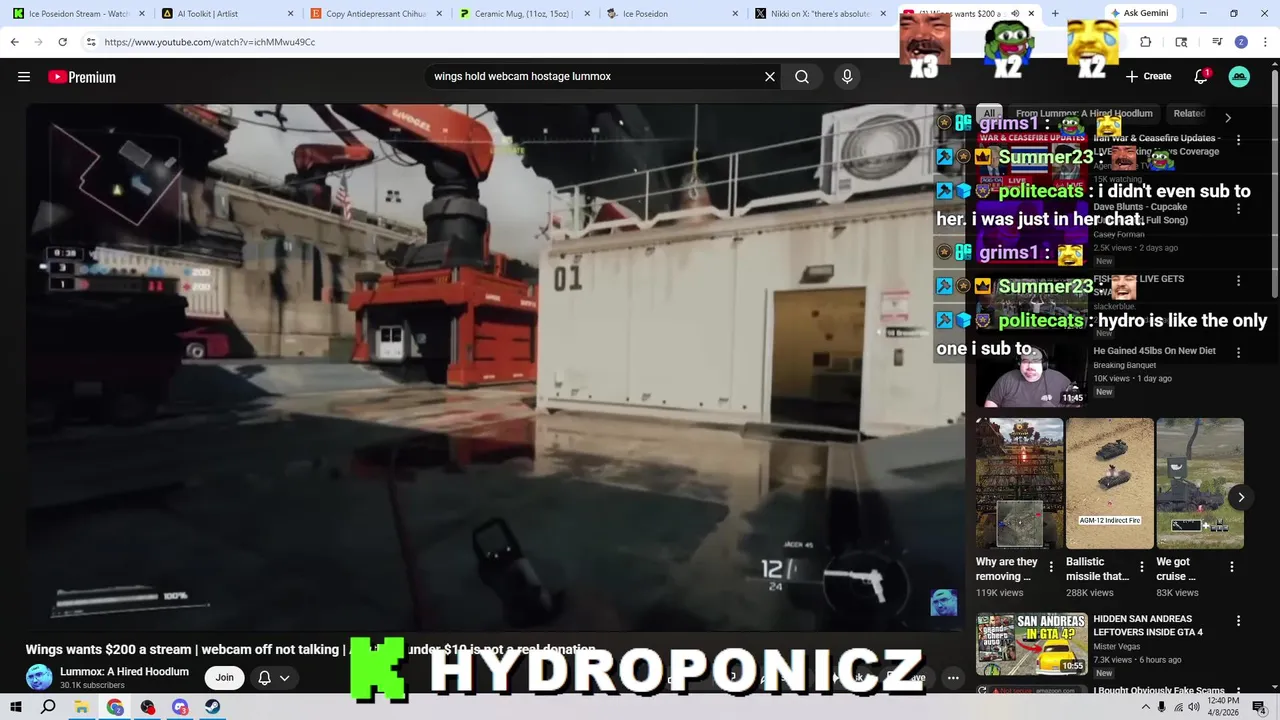This screenshot has width=1280, height=720.
Task: Open options for Why are they removing
Action: pos(1051,567)
